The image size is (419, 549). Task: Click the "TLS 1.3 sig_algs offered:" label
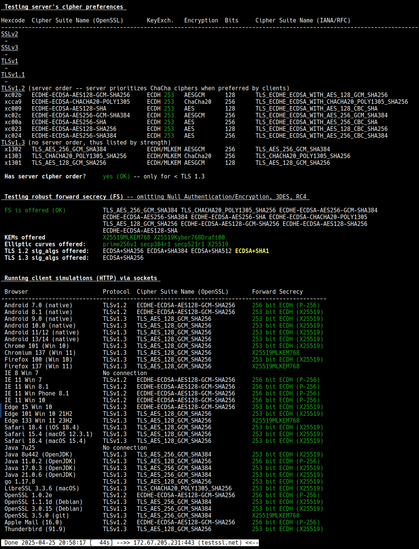[47, 258]
